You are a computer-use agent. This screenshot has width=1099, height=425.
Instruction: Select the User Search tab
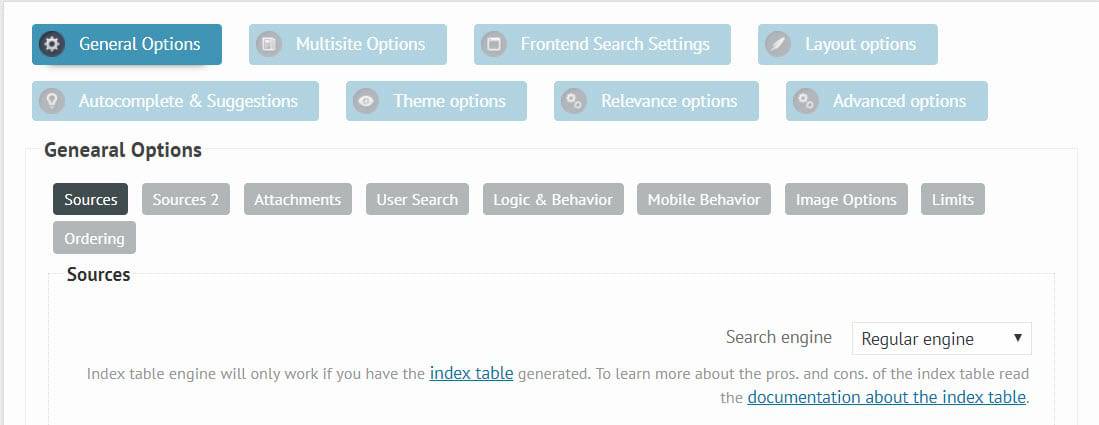tap(417, 199)
